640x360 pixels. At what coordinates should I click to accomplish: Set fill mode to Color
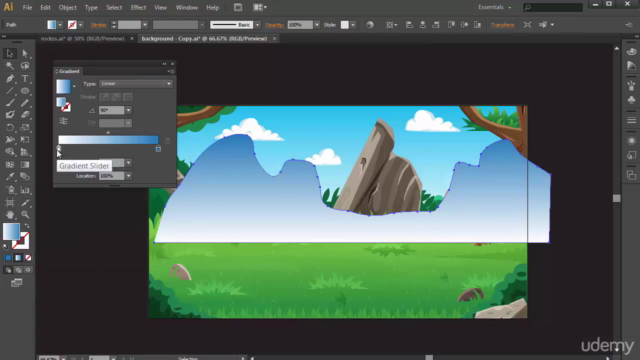(8, 258)
